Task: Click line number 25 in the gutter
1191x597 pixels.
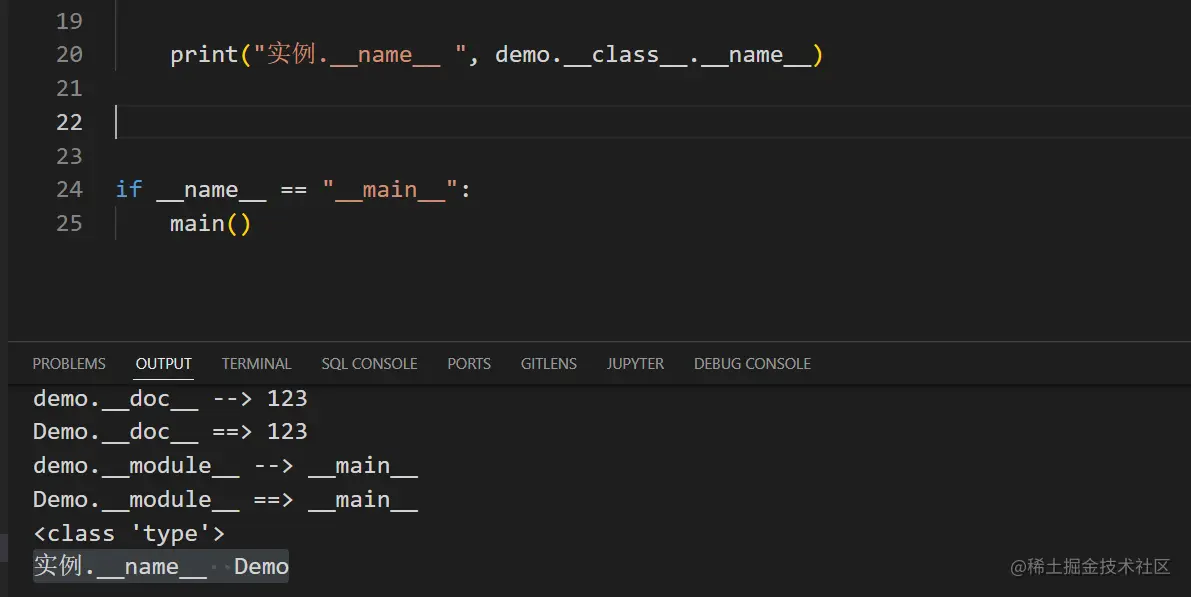Action: tap(69, 223)
